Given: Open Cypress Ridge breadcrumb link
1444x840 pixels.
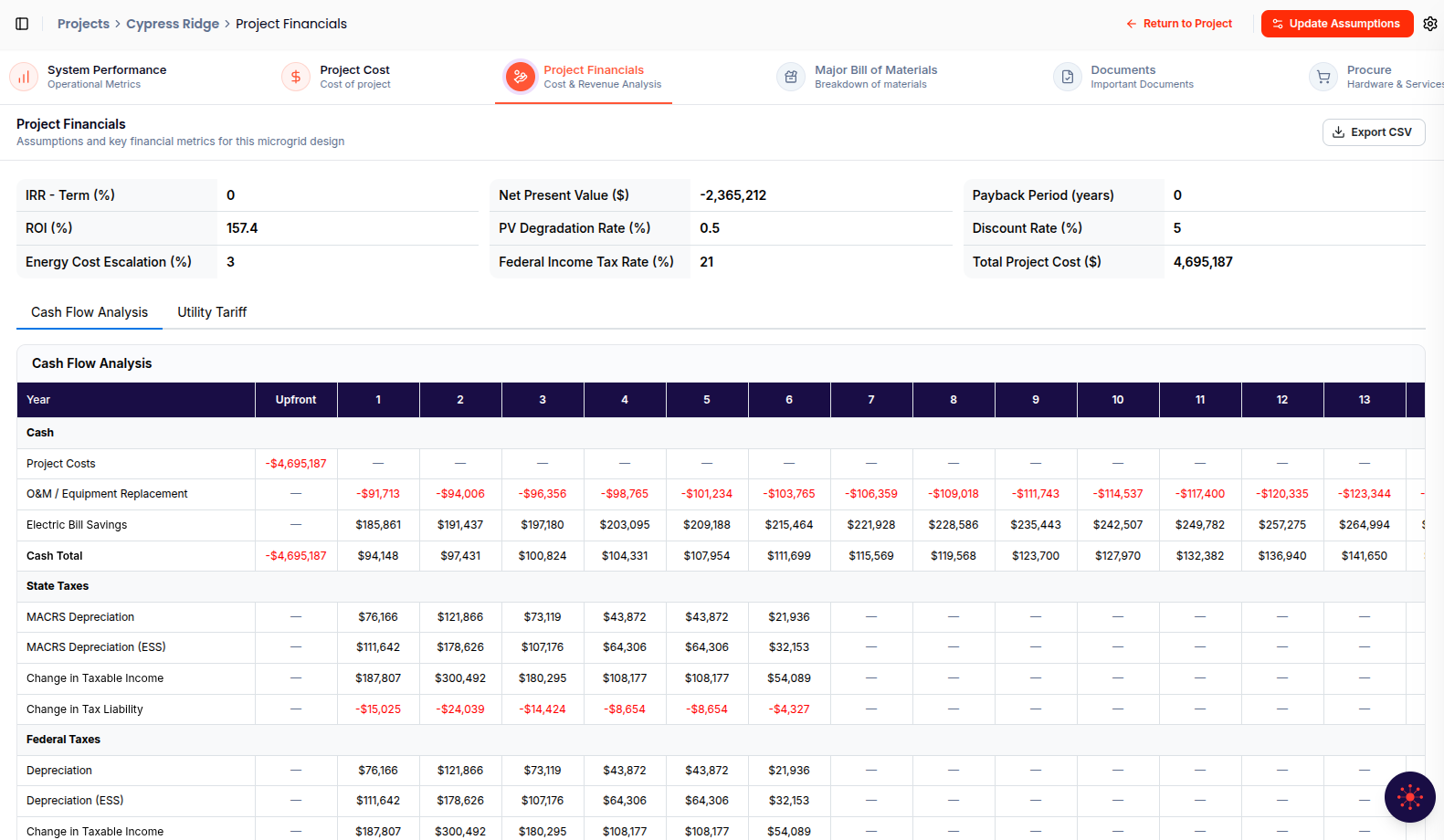Looking at the screenshot, I should tap(173, 24).
